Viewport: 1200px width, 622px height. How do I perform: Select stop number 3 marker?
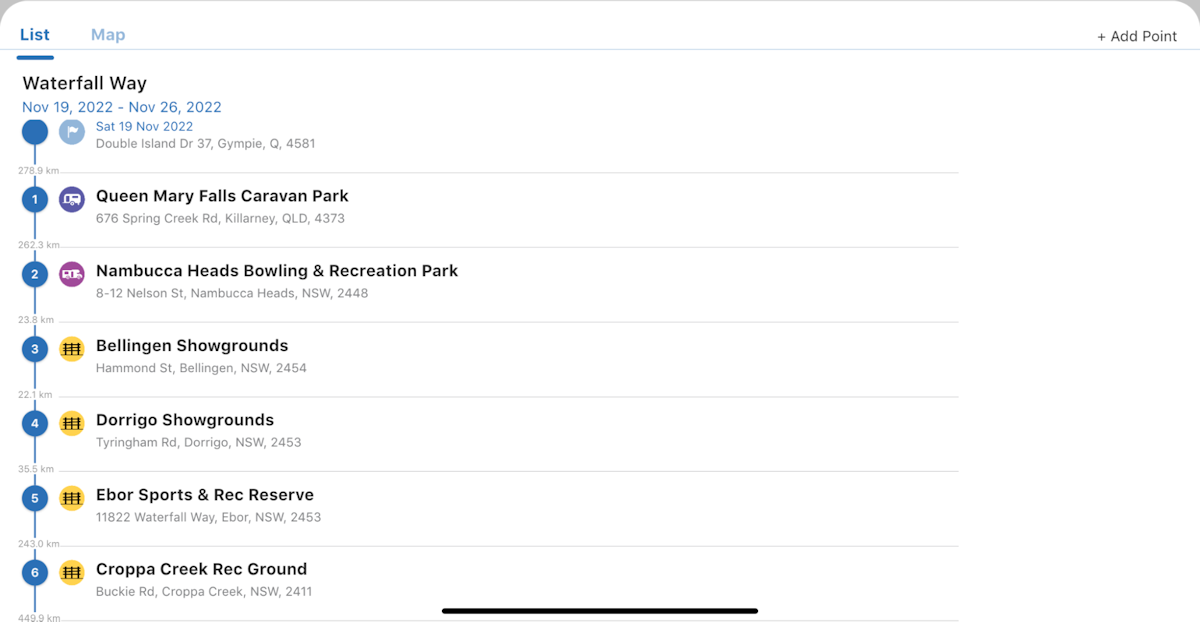(x=35, y=349)
